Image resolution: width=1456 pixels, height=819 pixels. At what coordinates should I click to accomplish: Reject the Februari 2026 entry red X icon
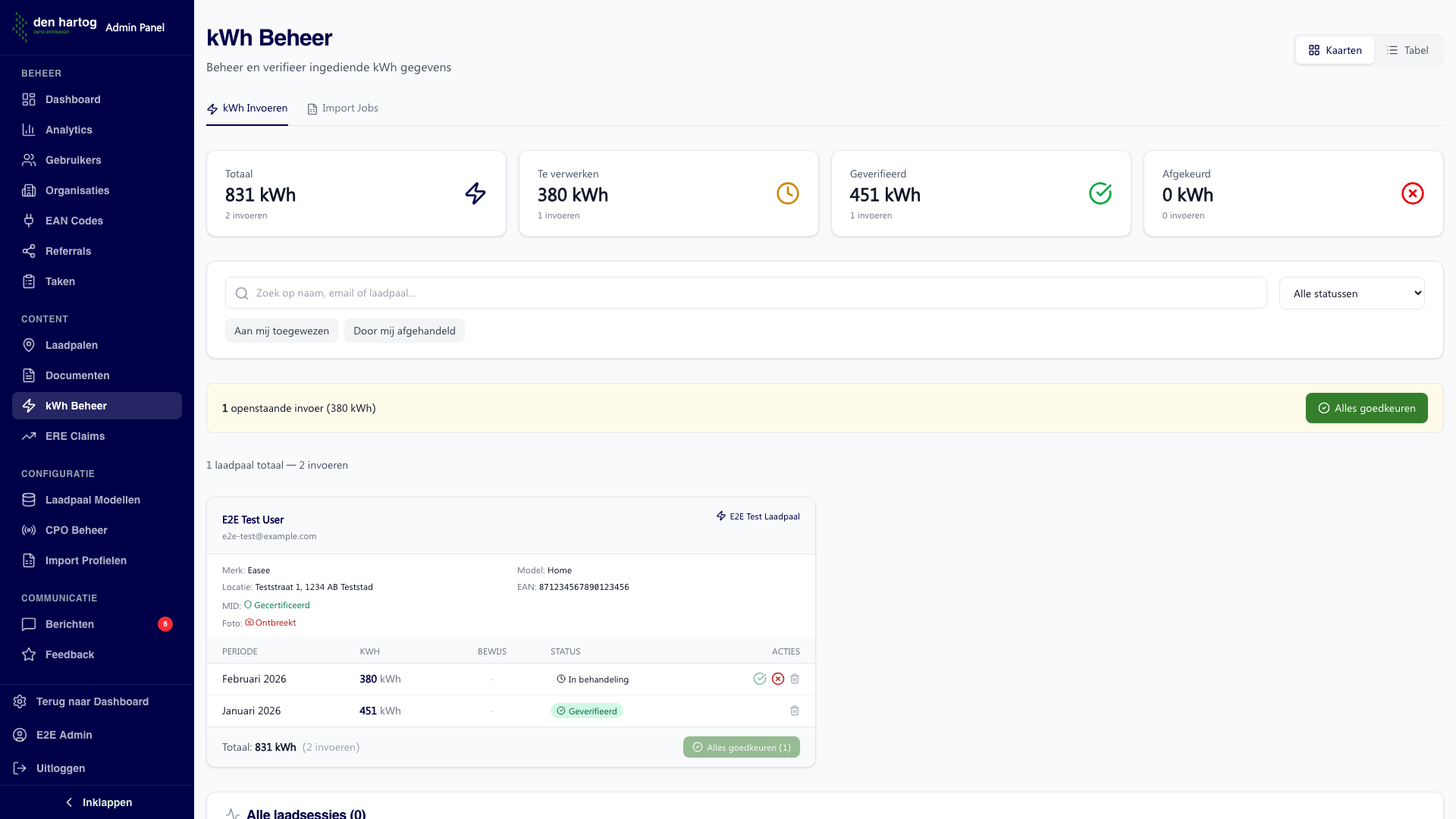click(x=777, y=679)
